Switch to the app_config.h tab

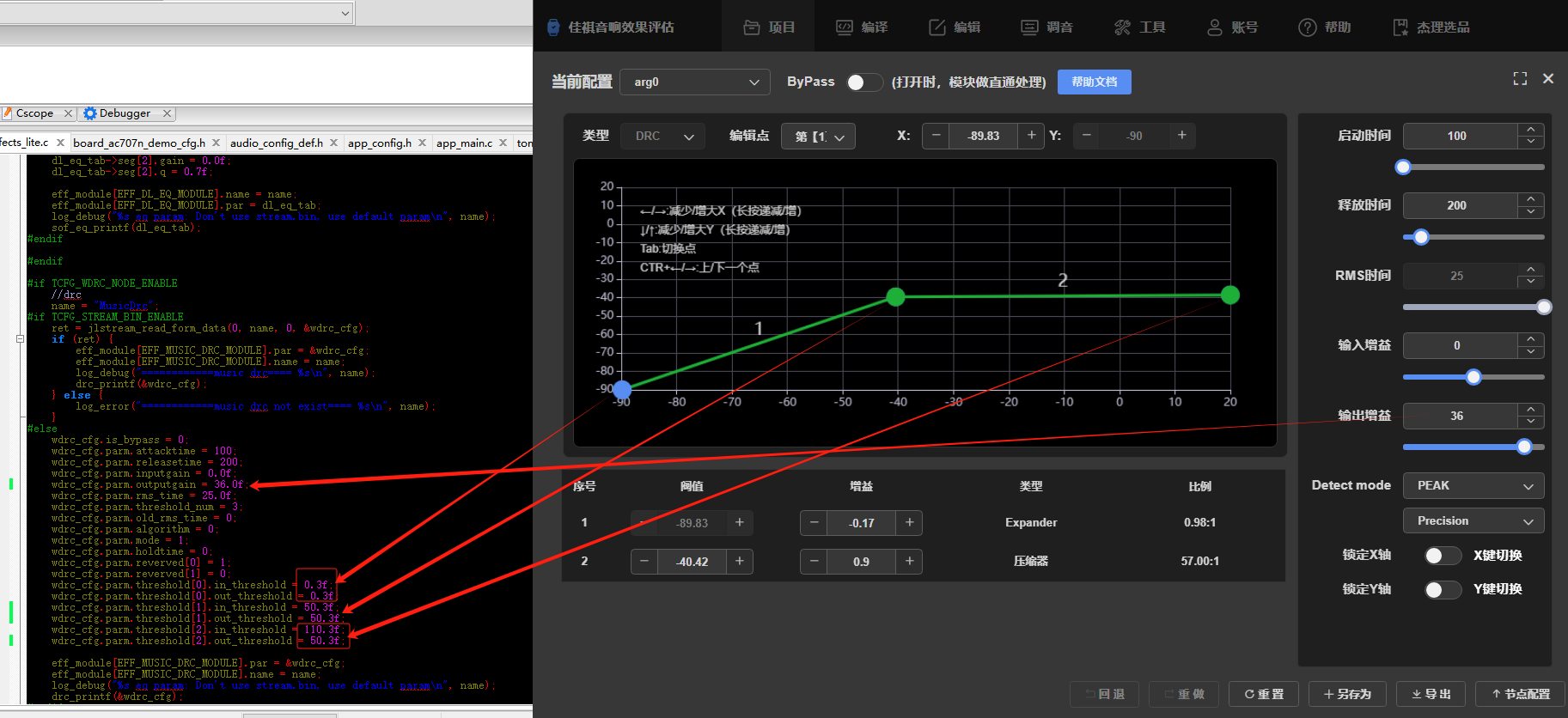(x=380, y=143)
